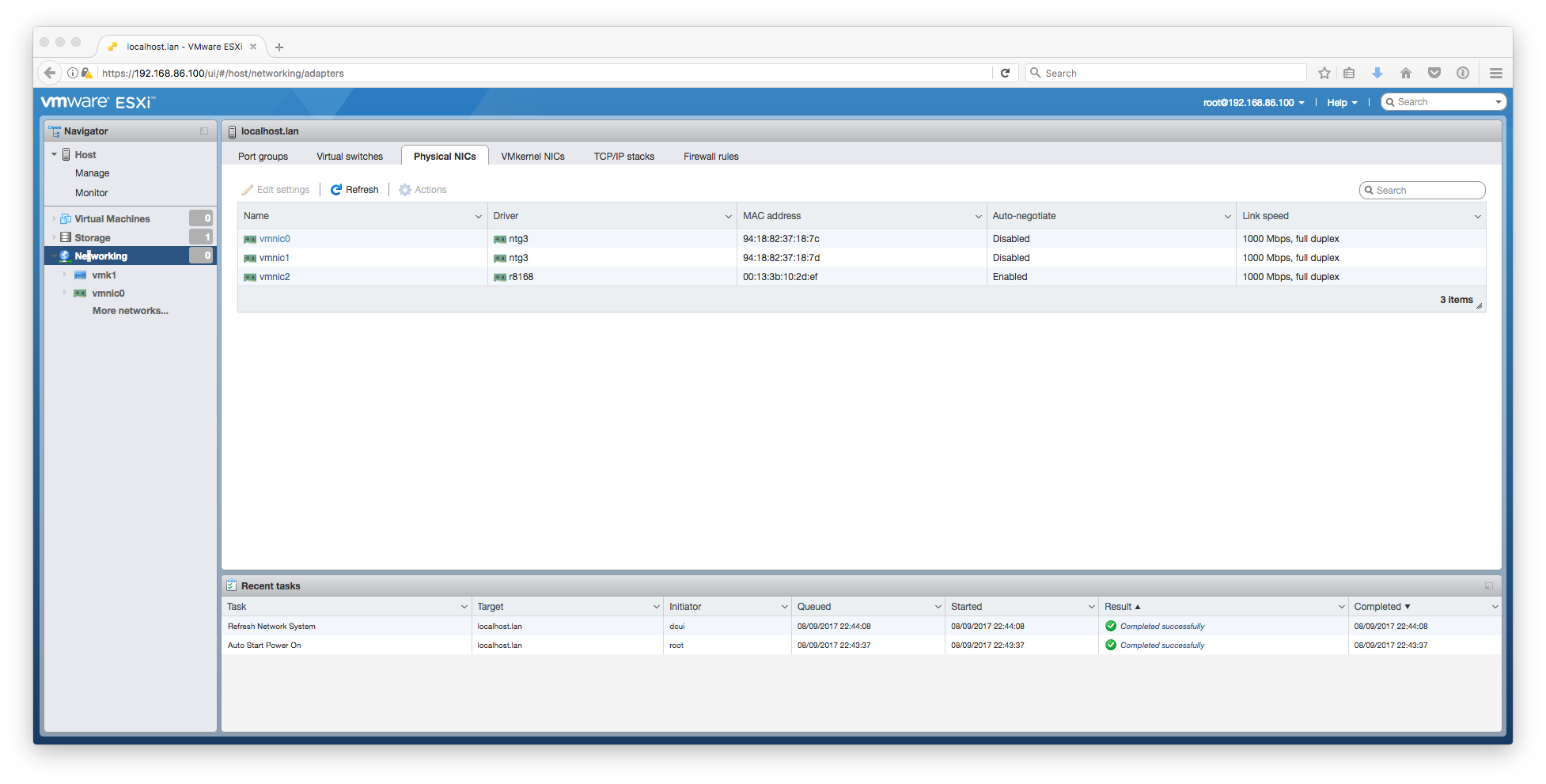The width and height of the screenshot is (1546, 784).
Task: Open first Completed successfully result link
Action: (1162, 627)
